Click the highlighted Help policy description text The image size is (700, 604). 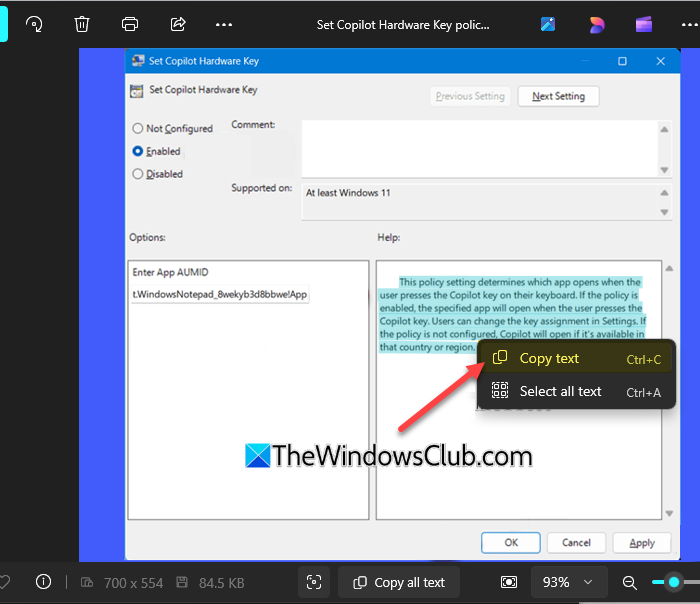[x=512, y=314]
